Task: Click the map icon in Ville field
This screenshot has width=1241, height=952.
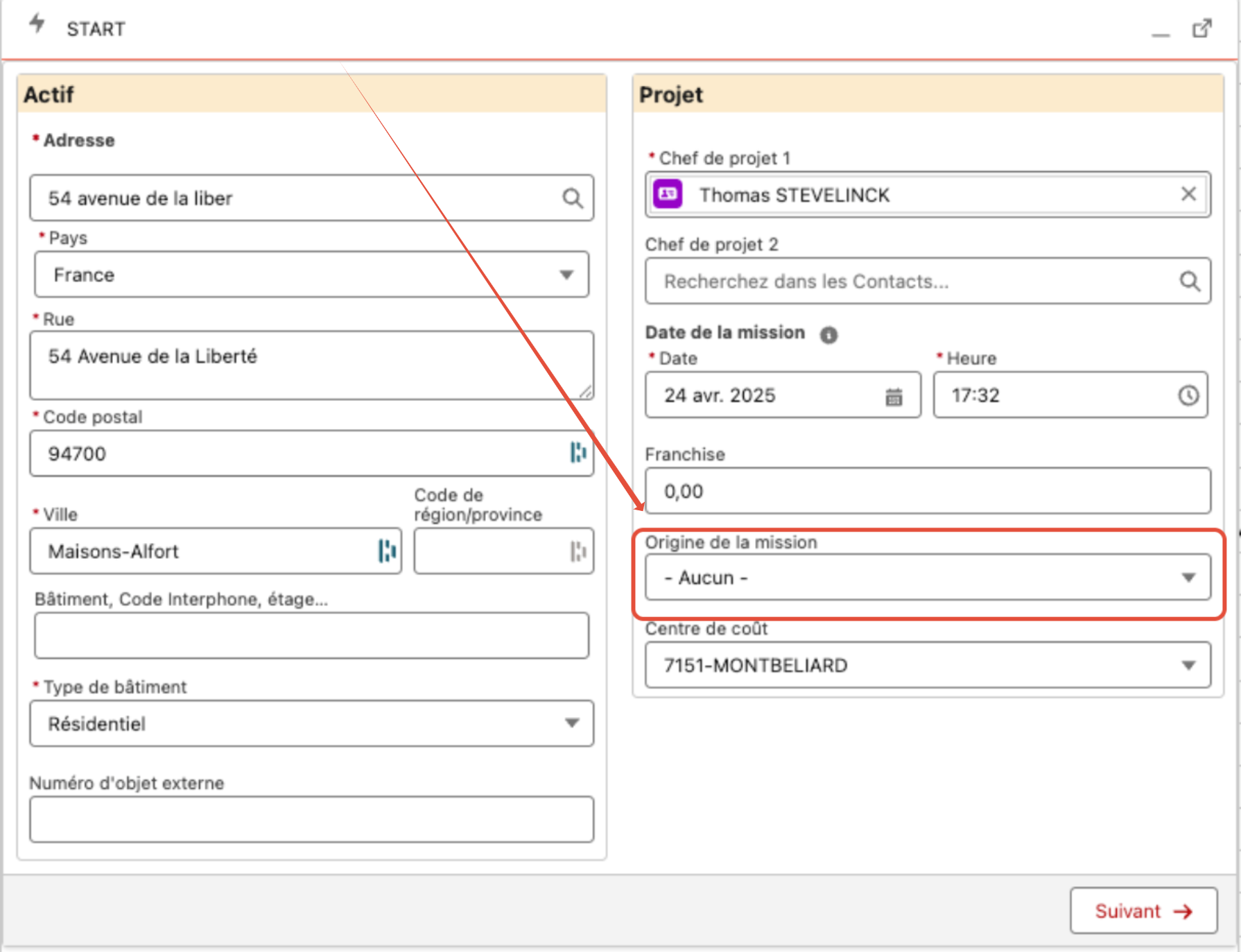Action: (388, 551)
